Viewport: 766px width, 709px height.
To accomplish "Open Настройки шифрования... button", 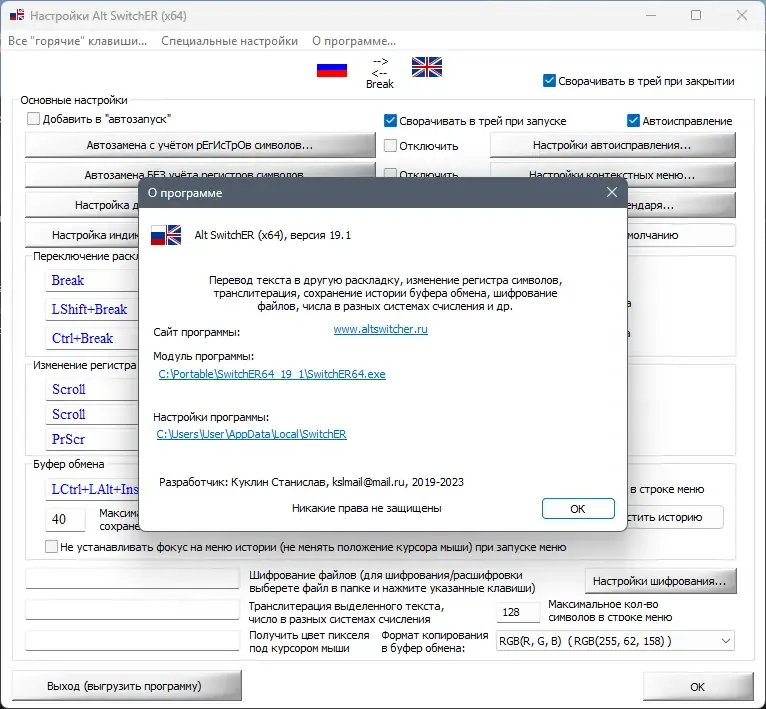I will (660, 581).
